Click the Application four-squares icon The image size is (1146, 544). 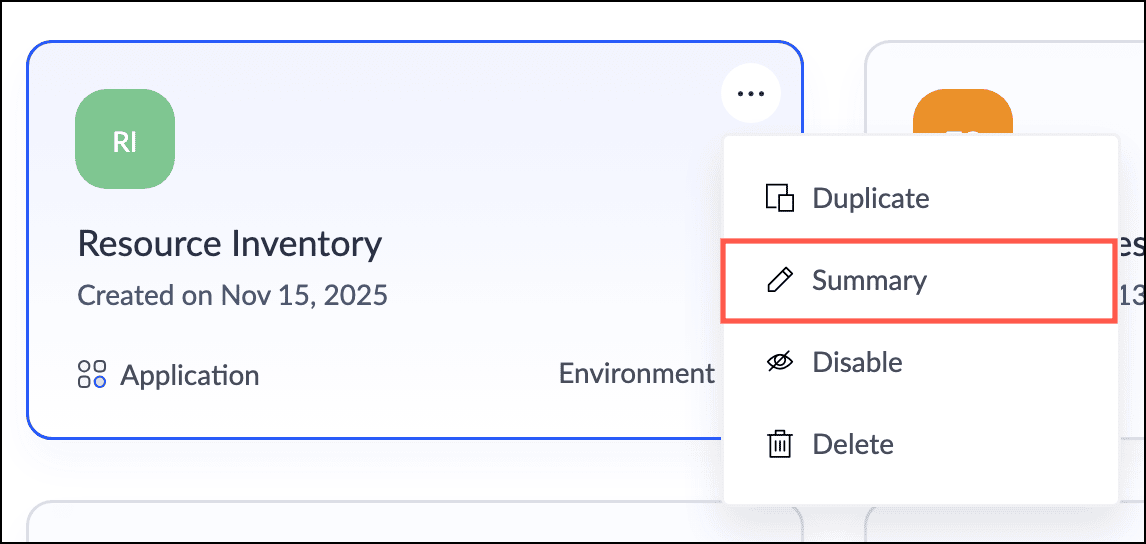coord(92,375)
